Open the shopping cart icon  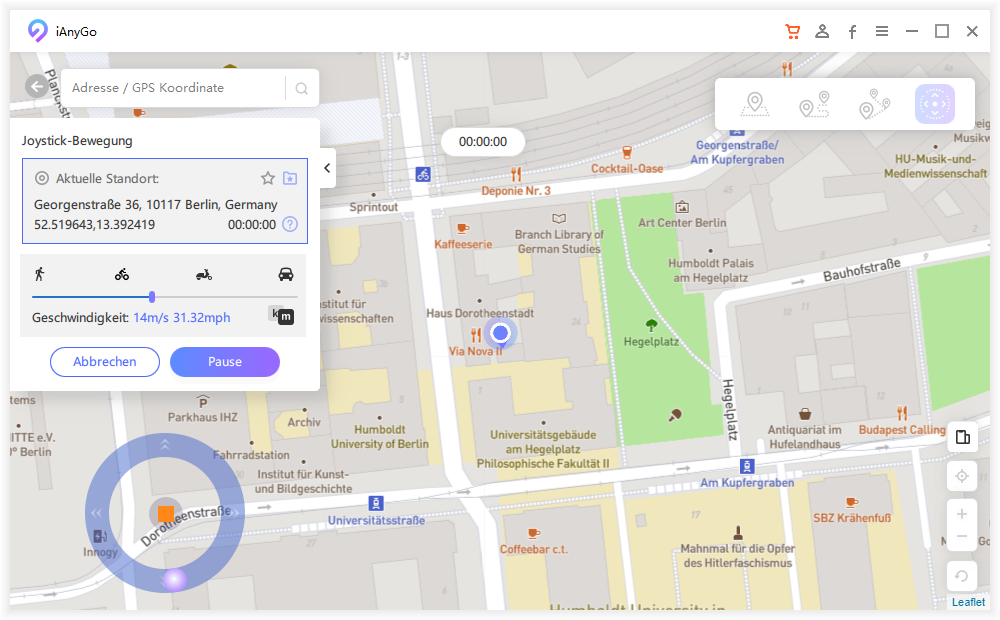792,31
